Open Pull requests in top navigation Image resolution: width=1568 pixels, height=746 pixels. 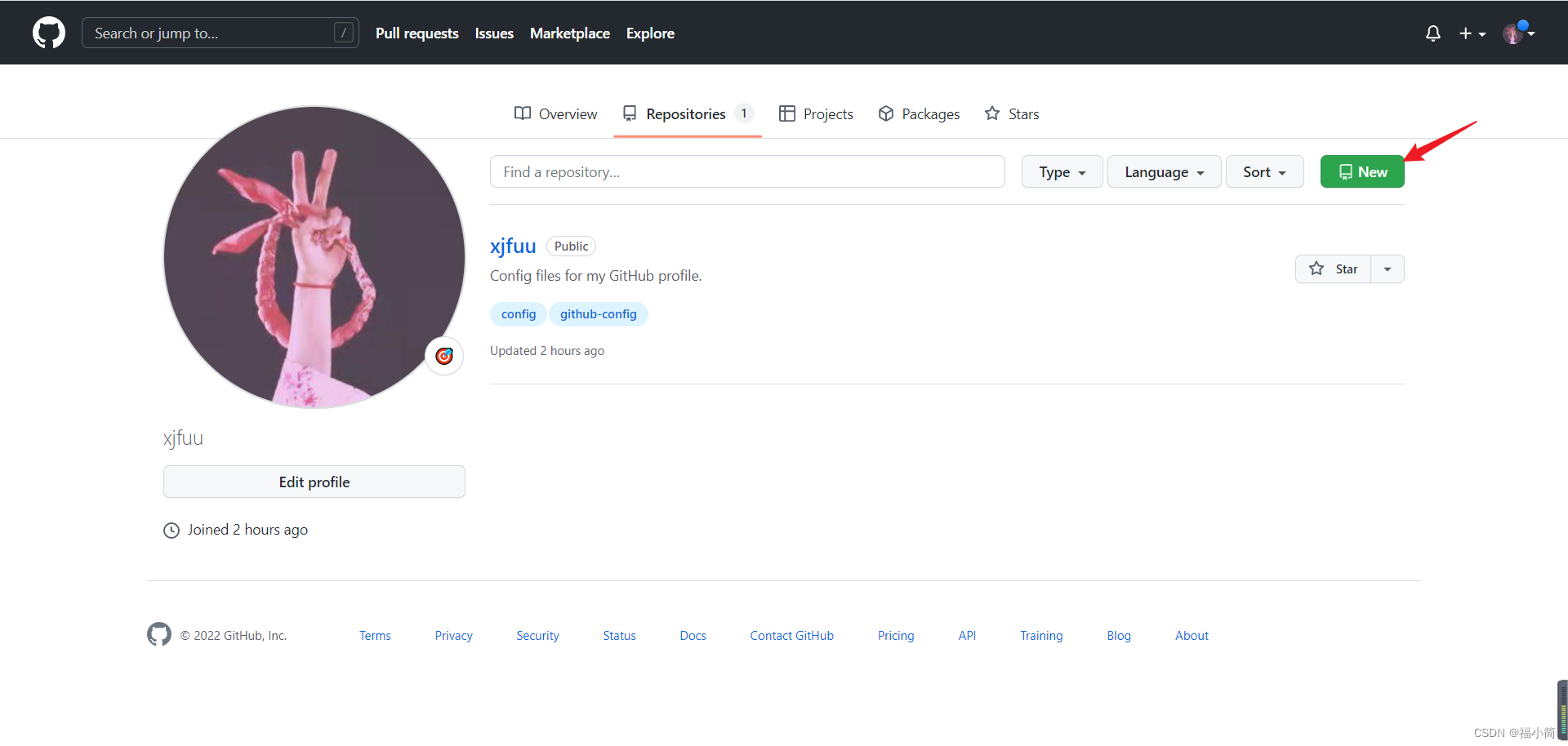417,33
